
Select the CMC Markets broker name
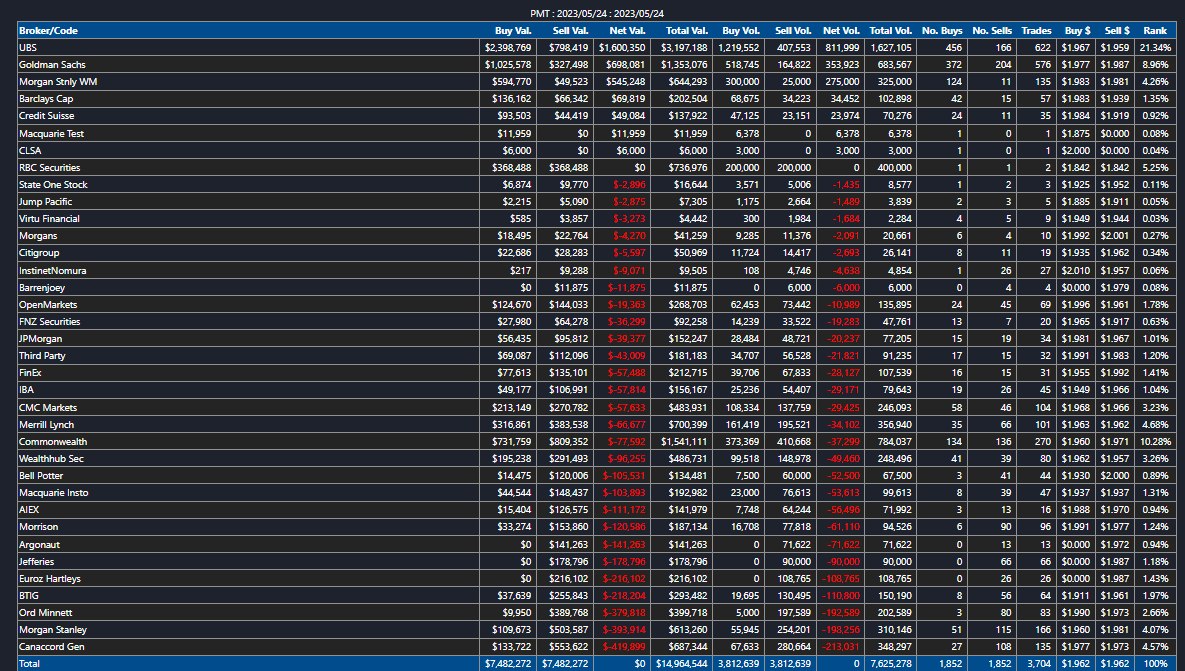pyautogui.click(x=48, y=407)
